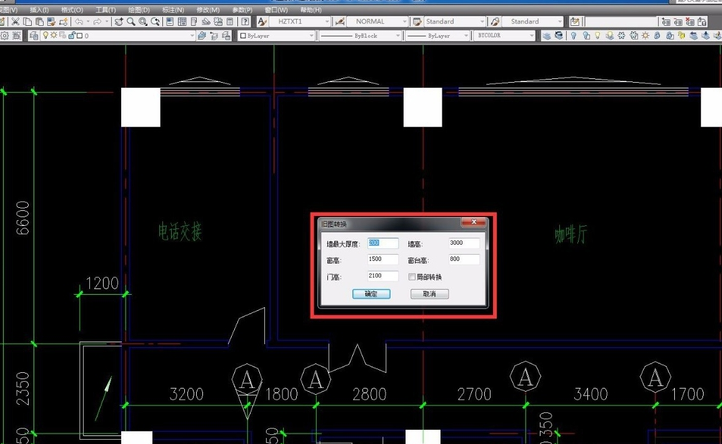Toggle layer 0 lock padlock icon
The image size is (722, 444).
(71, 35)
